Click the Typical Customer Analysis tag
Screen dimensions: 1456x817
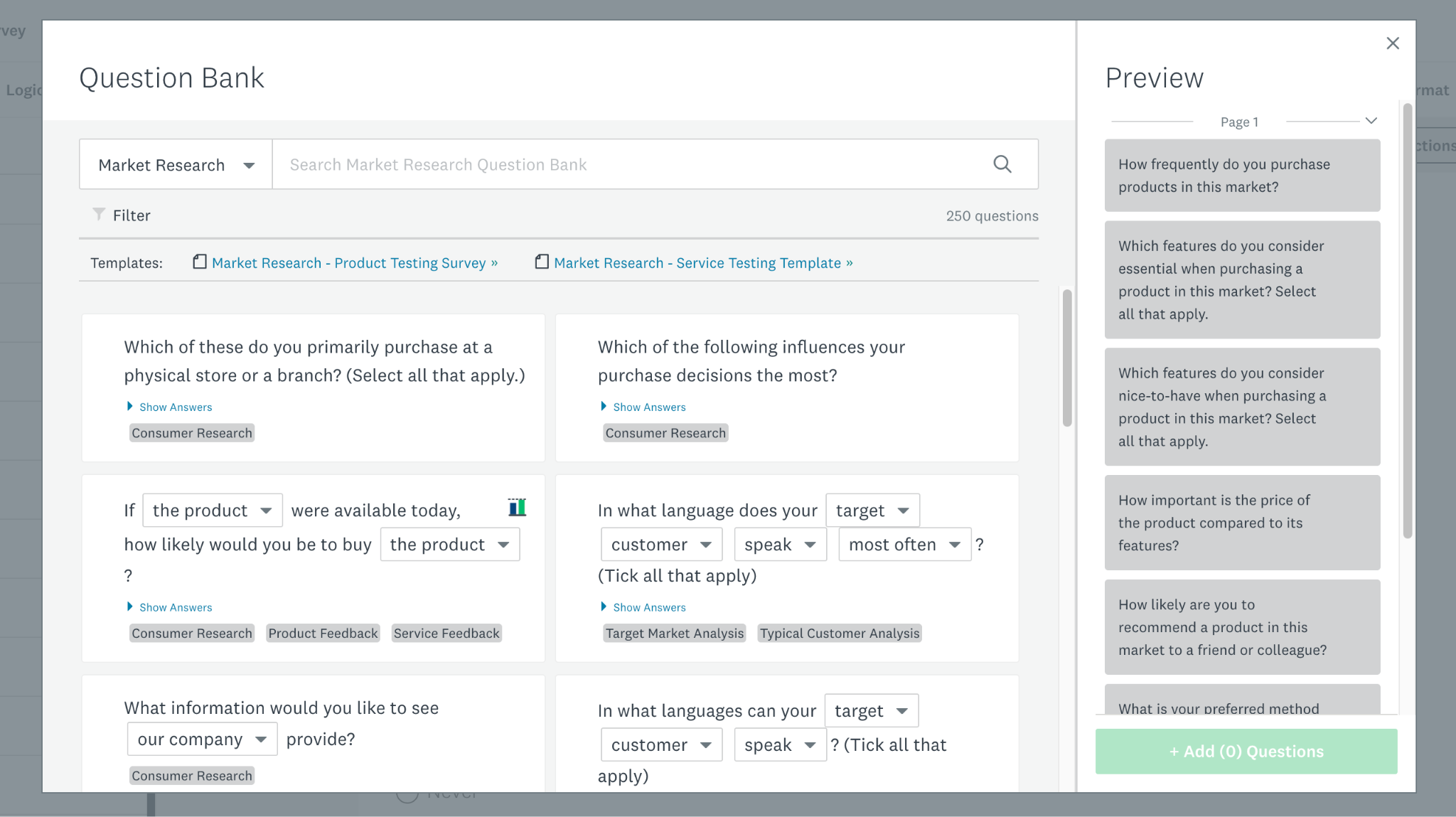[x=840, y=634]
